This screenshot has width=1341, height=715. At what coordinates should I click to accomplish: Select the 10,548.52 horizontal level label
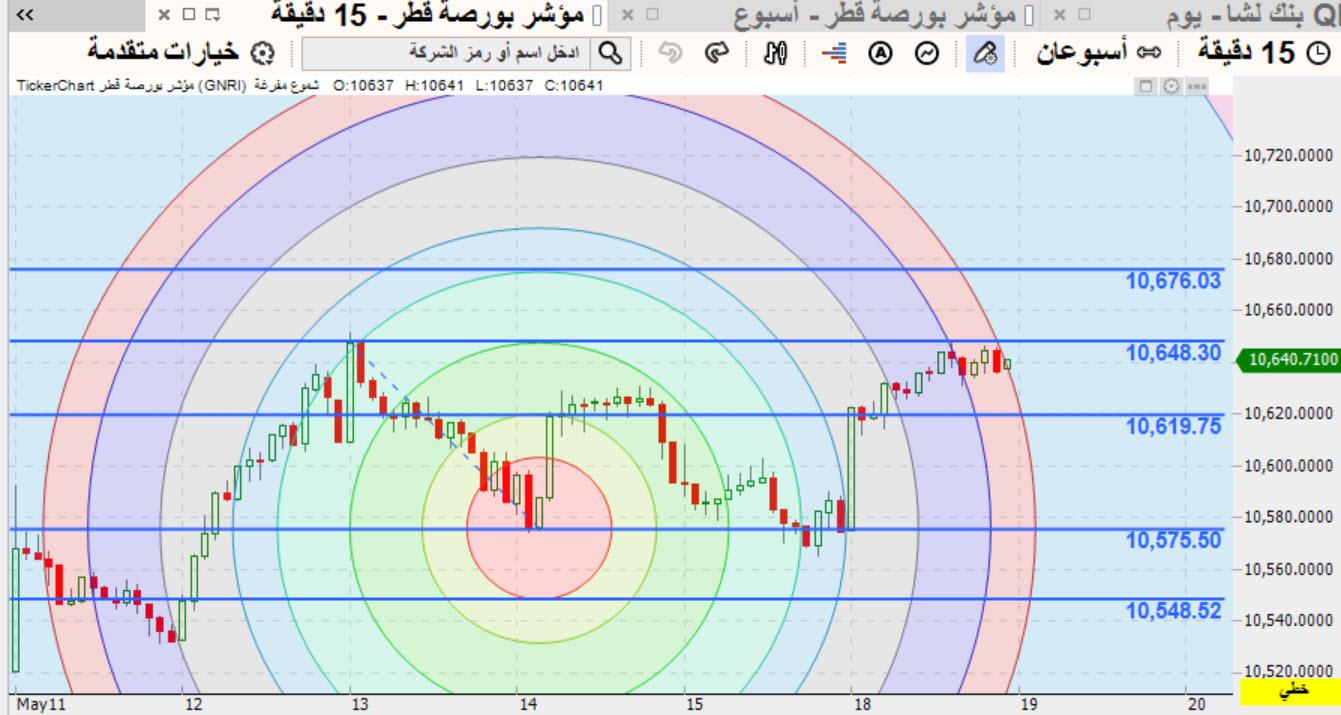pyautogui.click(x=1173, y=611)
